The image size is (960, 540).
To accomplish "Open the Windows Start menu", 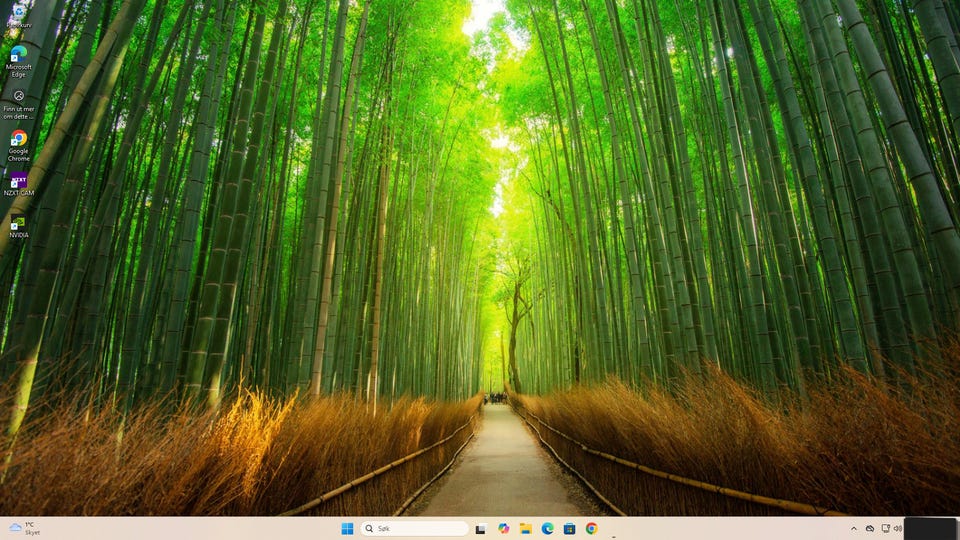I will point(347,528).
